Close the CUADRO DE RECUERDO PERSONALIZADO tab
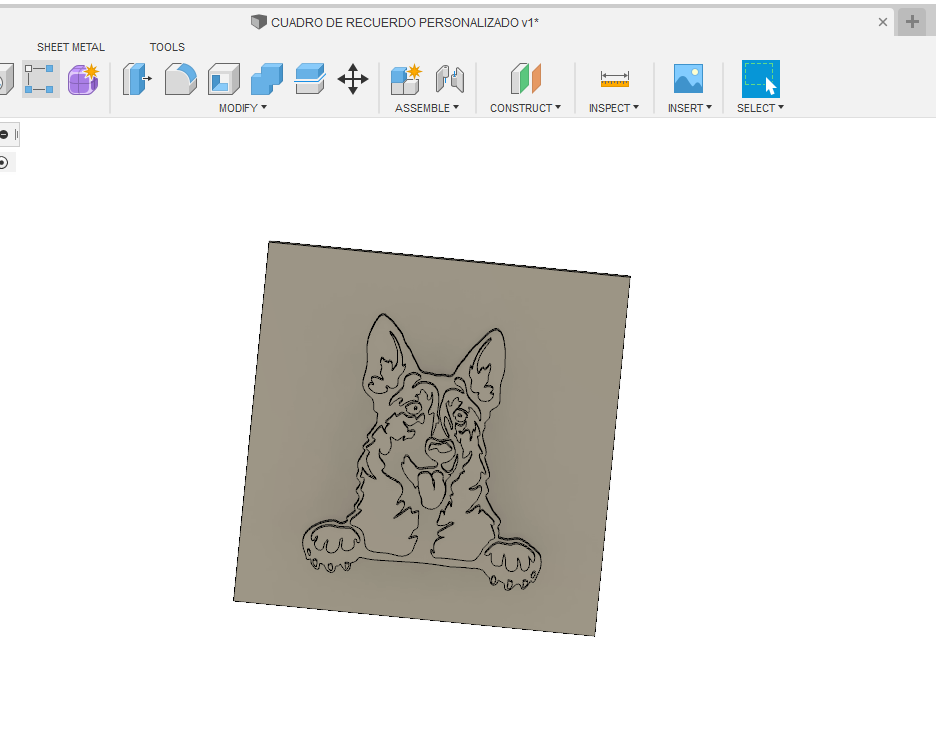The image size is (936, 748). (883, 22)
